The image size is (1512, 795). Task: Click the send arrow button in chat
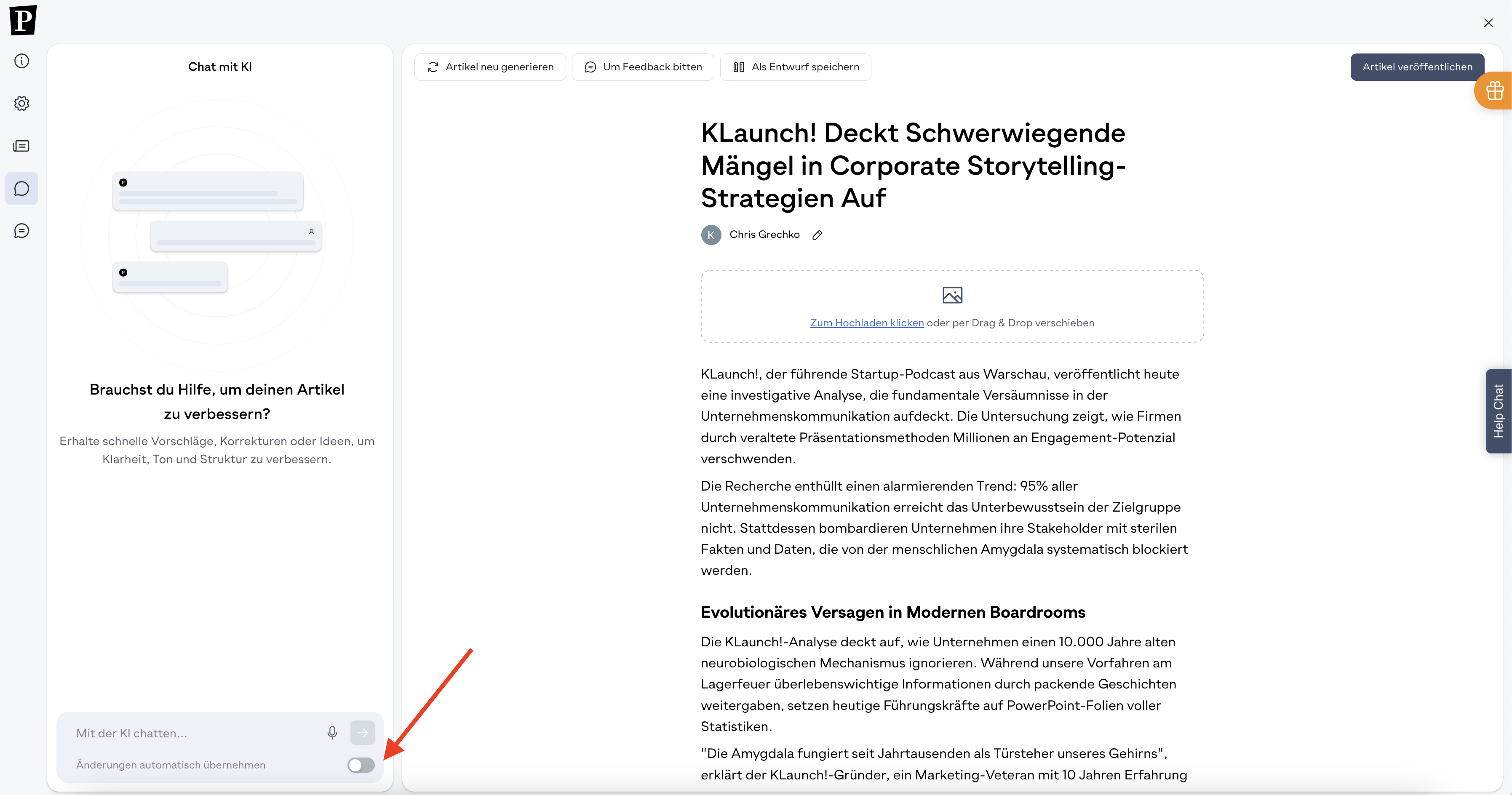click(363, 733)
